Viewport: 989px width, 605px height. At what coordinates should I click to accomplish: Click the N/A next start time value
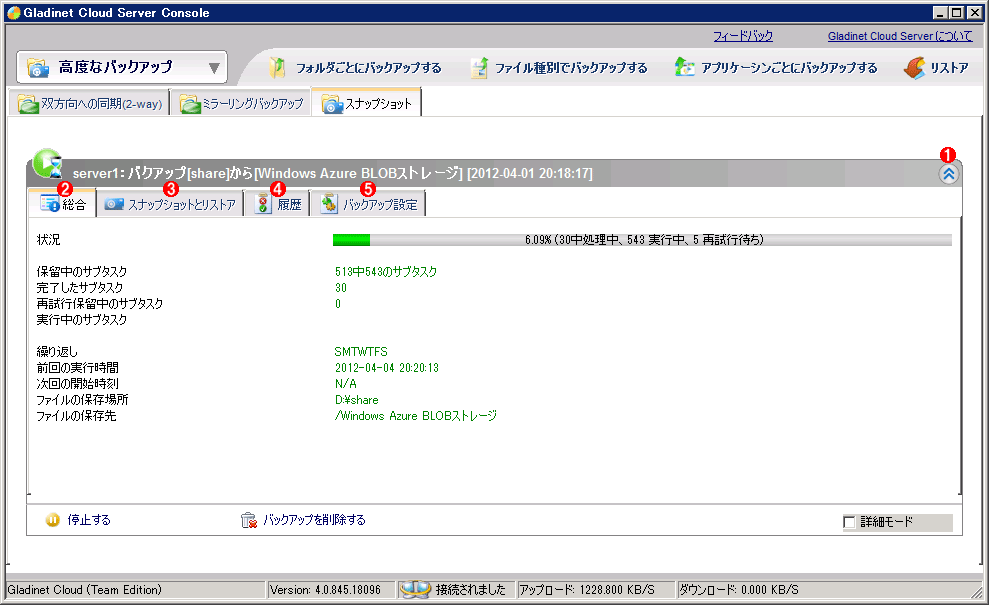point(346,384)
